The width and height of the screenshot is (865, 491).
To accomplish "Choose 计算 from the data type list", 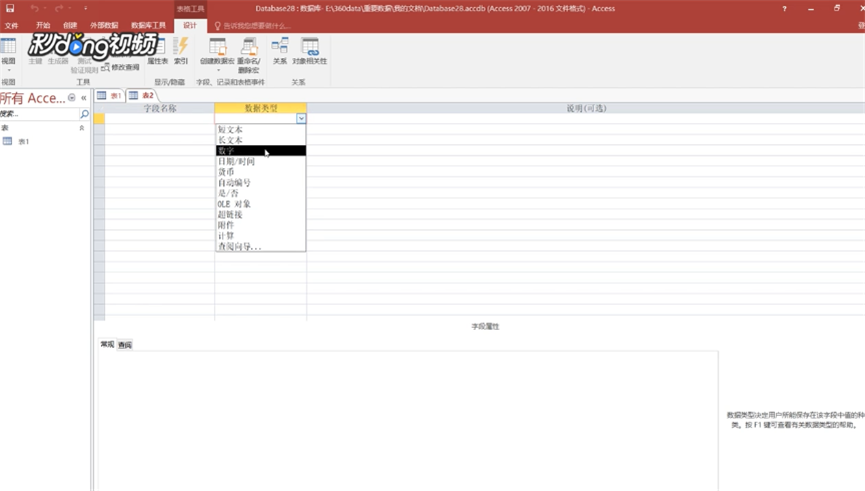I will pyautogui.click(x=260, y=236).
